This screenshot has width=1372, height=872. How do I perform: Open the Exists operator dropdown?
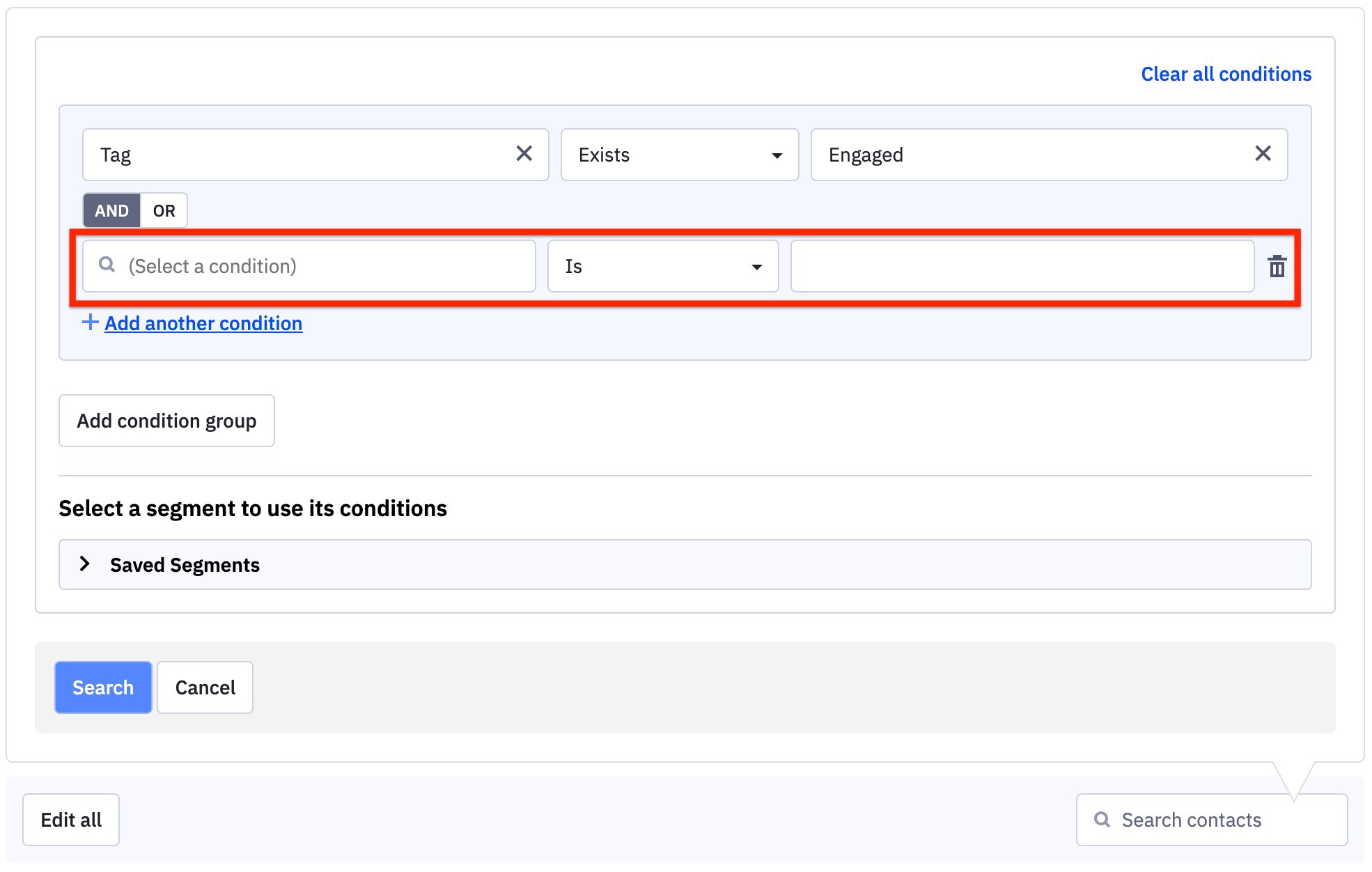pos(680,155)
